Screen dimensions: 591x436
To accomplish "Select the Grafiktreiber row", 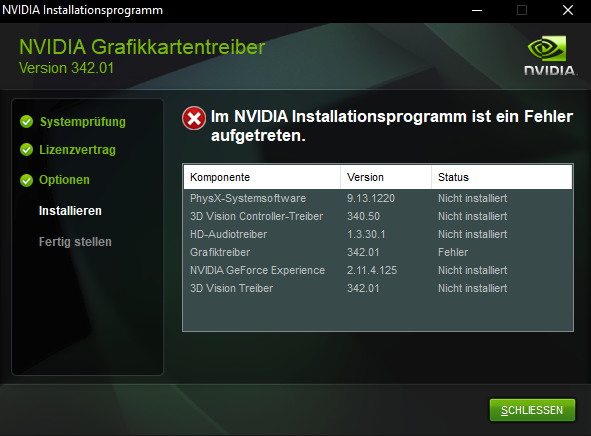I will tap(378, 252).
